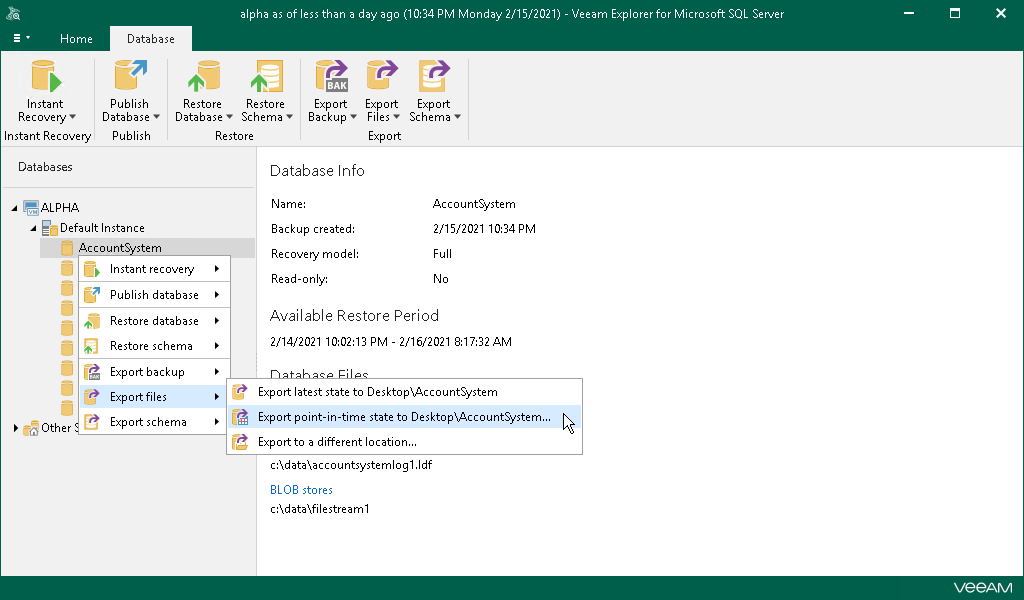Click the Restore database context menu icon

(x=92, y=321)
